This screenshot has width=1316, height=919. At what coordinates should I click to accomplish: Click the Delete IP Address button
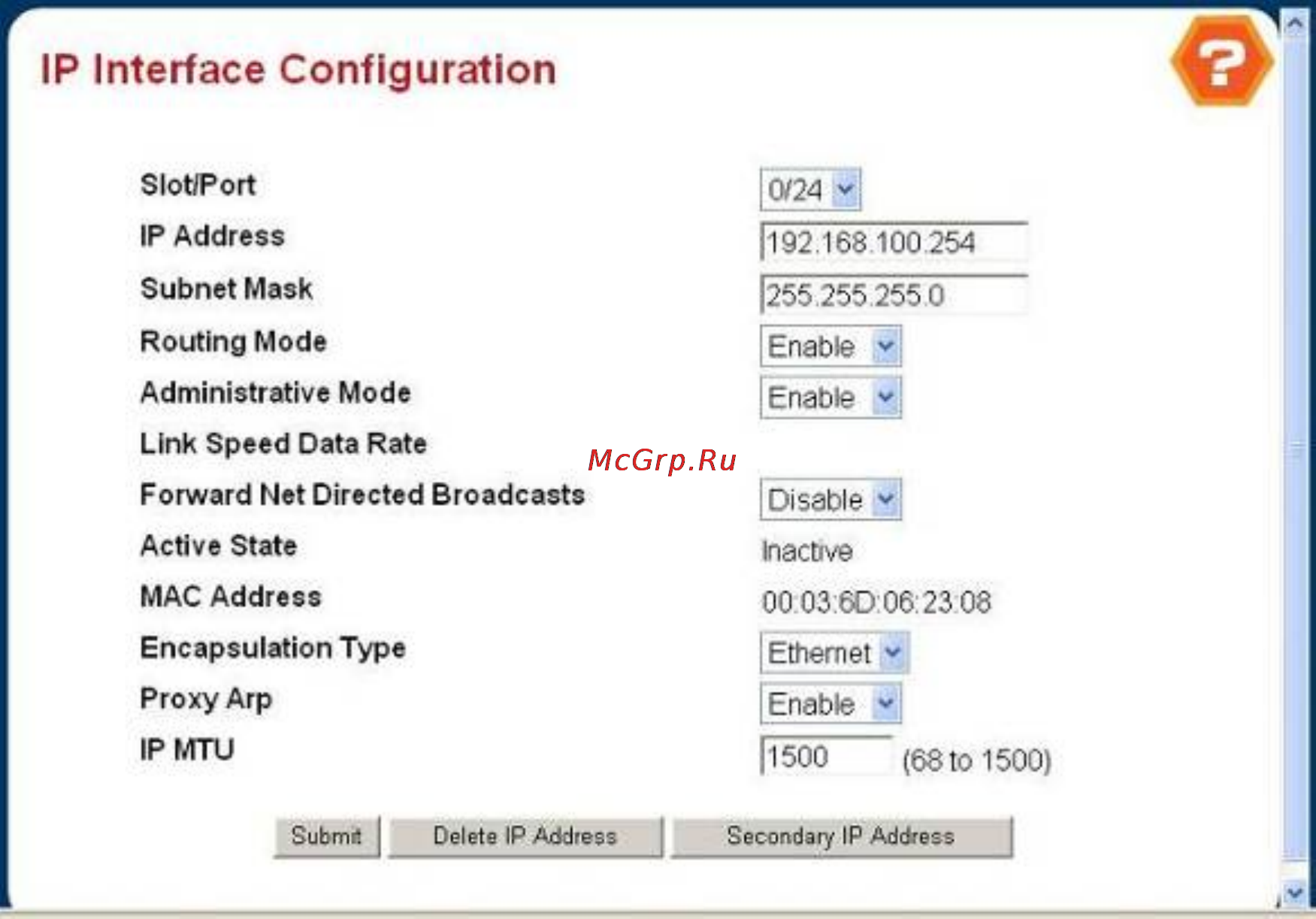(x=525, y=836)
